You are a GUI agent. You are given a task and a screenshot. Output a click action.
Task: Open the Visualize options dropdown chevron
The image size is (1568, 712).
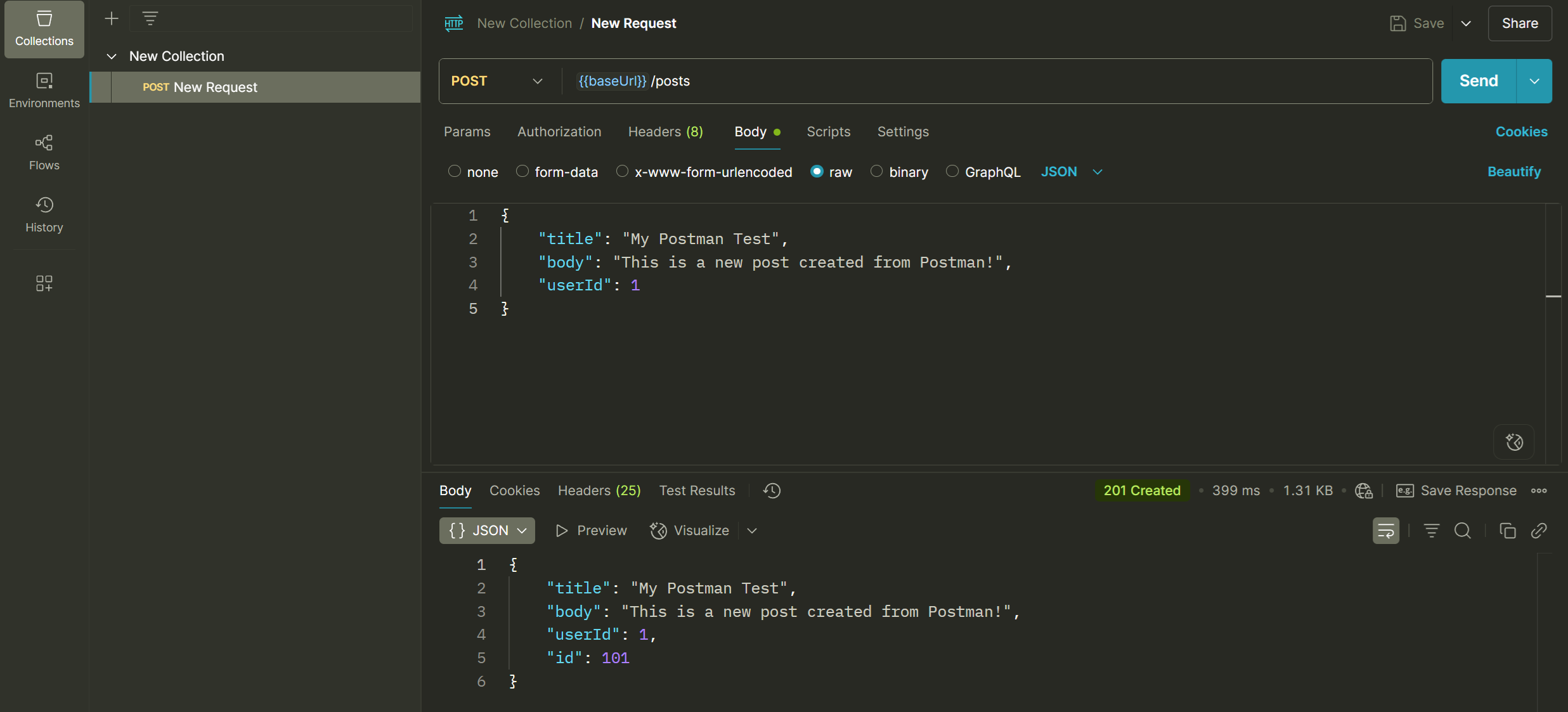click(x=752, y=531)
